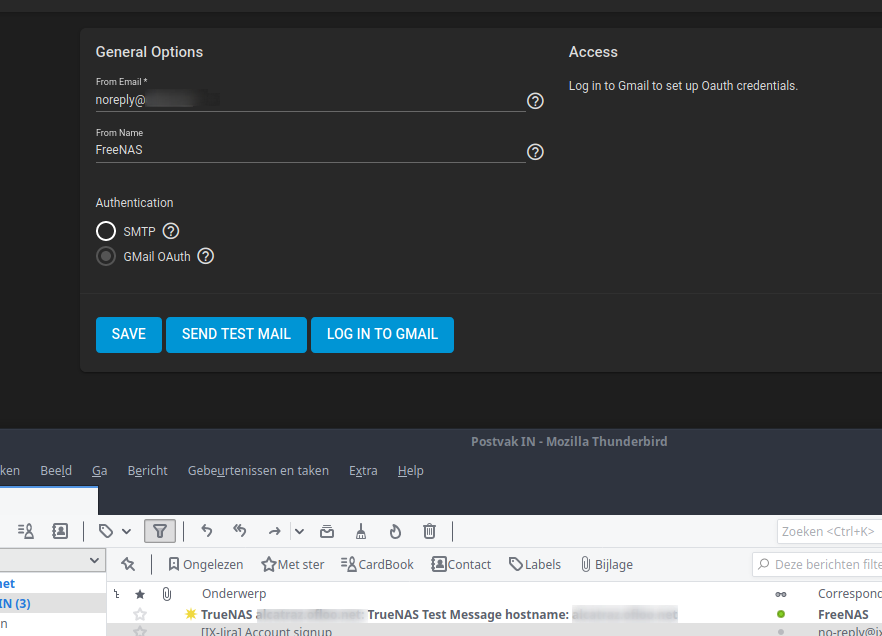Viewport: 882px width, 636px height.
Task: Open help for the From Name field
Action: (x=535, y=152)
